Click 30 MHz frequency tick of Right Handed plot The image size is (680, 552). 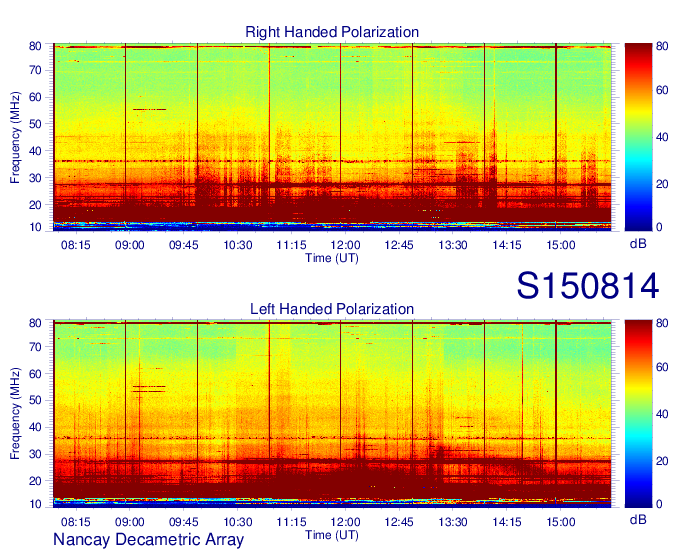(35, 178)
